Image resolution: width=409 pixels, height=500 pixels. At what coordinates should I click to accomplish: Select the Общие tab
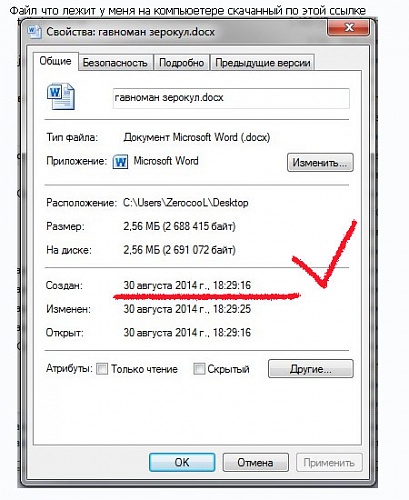coord(55,61)
